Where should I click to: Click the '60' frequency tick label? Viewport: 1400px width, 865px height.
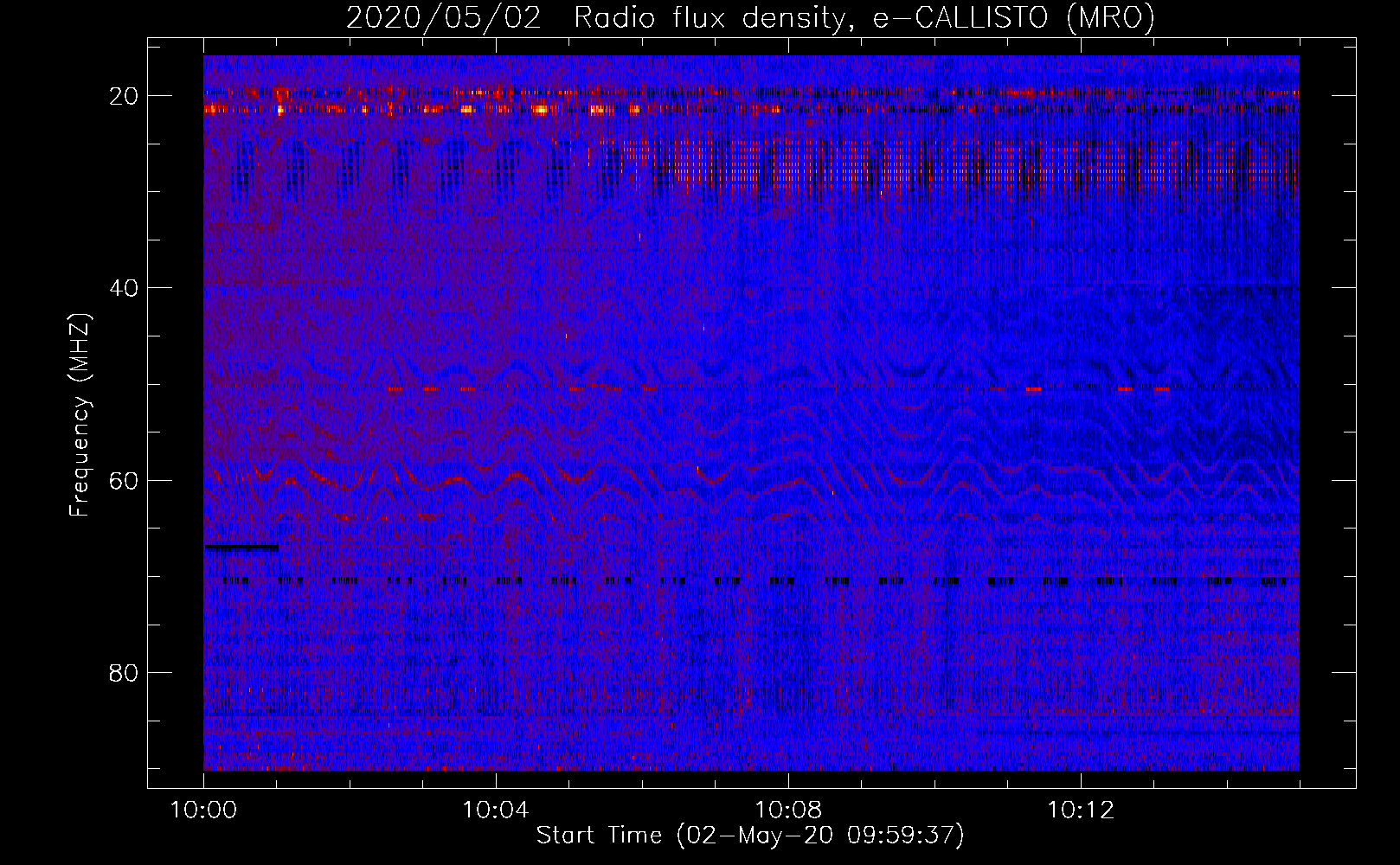coord(125,480)
